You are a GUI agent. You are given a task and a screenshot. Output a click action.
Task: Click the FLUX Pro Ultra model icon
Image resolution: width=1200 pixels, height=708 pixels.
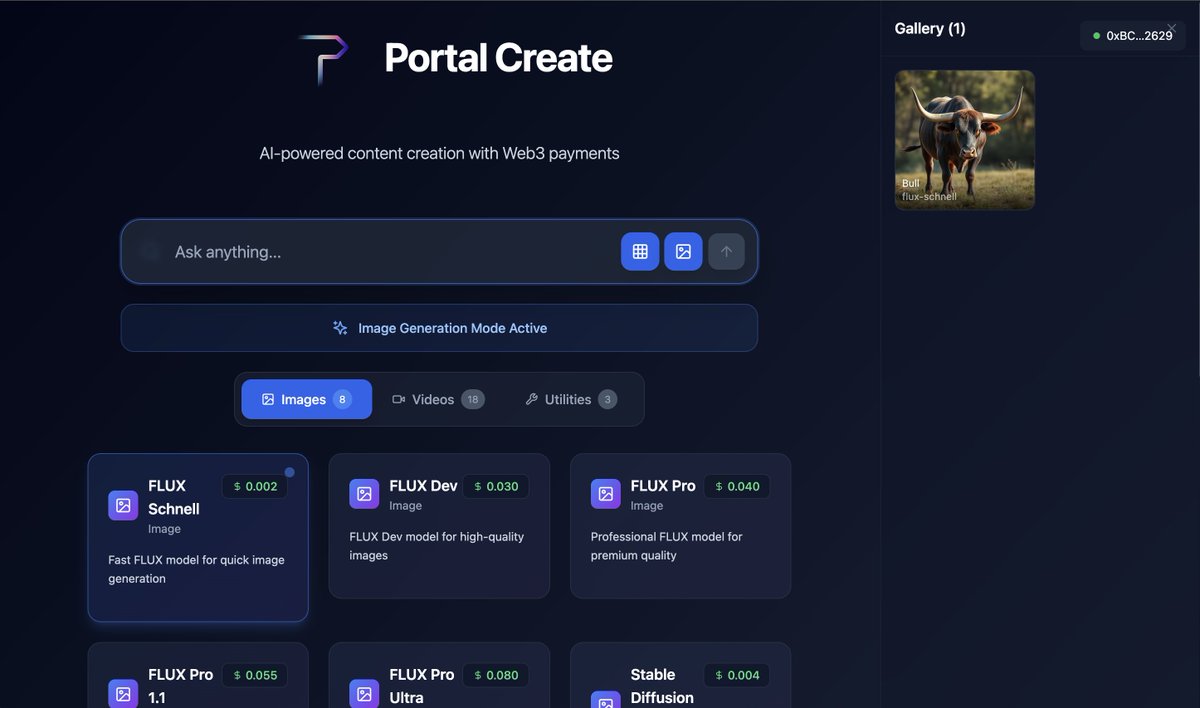pyautogui.click(x=364, y=694)
